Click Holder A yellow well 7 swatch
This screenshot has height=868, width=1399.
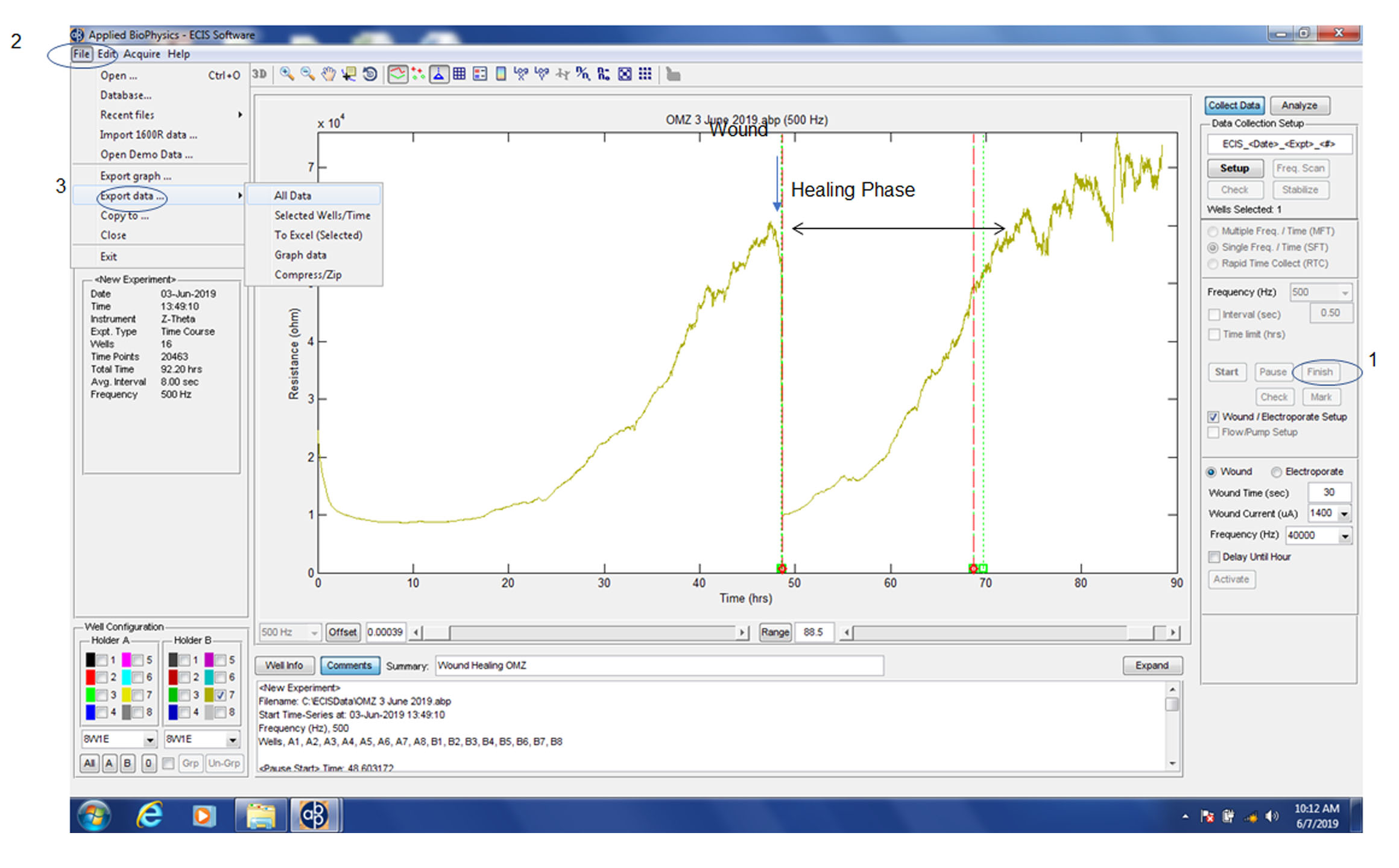click(x=127, y=694)
